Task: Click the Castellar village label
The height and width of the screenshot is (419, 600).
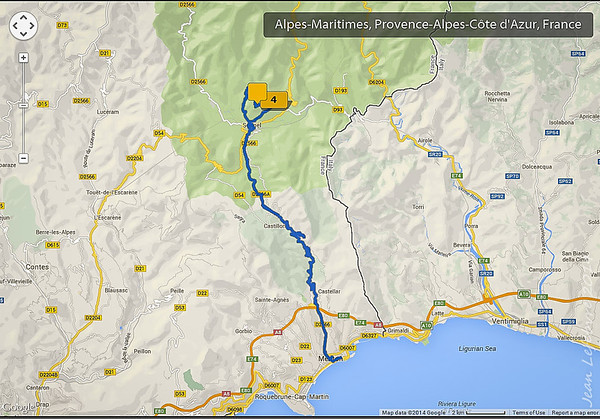Action: [329, 291]
